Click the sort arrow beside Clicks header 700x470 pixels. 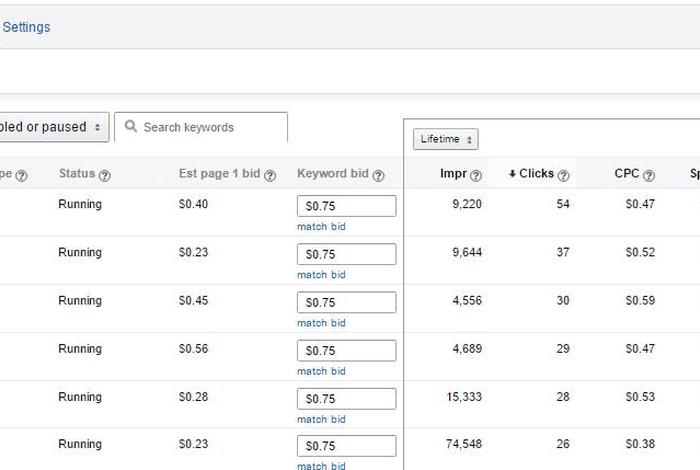[512, 174]
